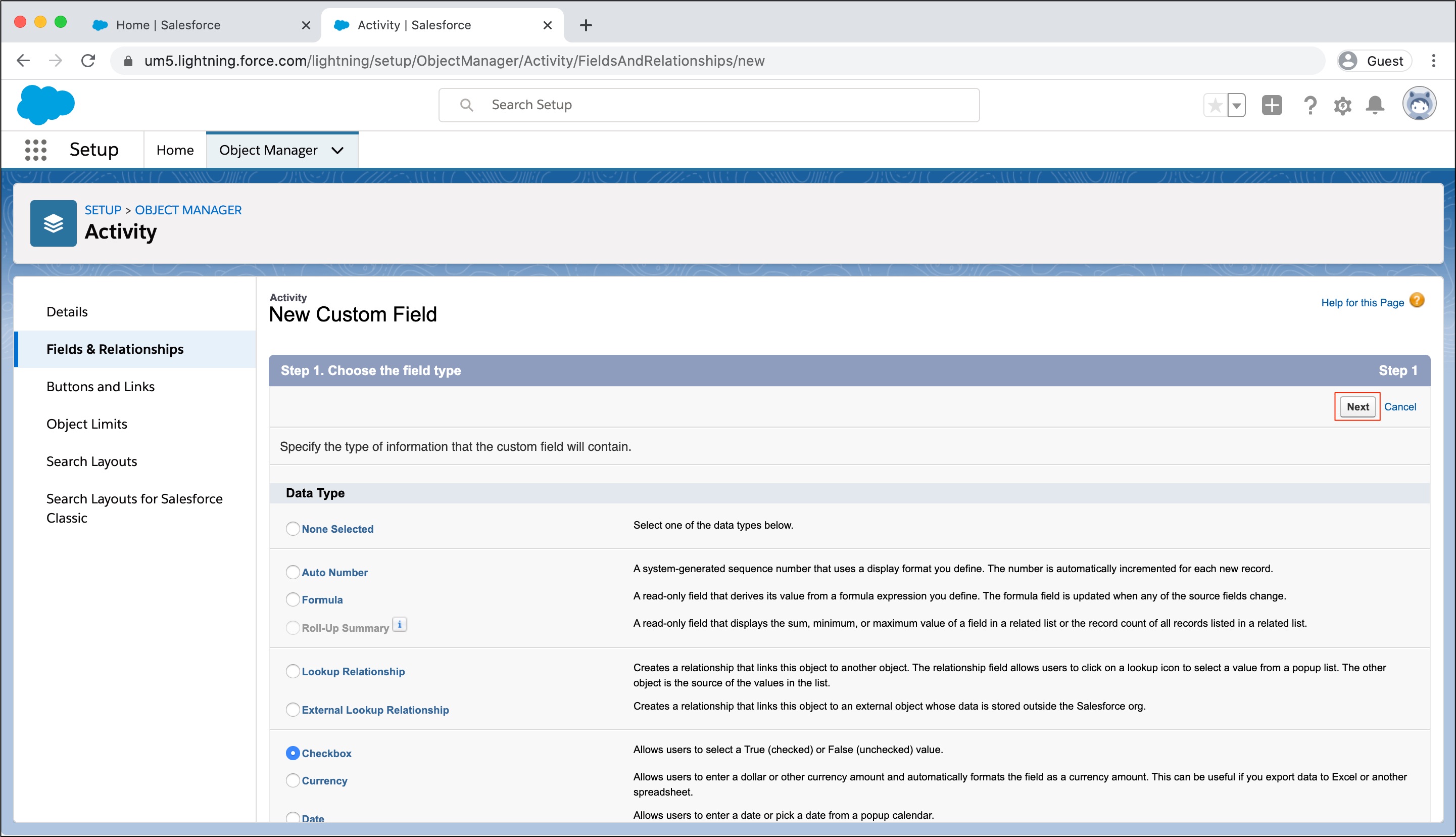Click the Salesforce cloud logo

point(46,105)
